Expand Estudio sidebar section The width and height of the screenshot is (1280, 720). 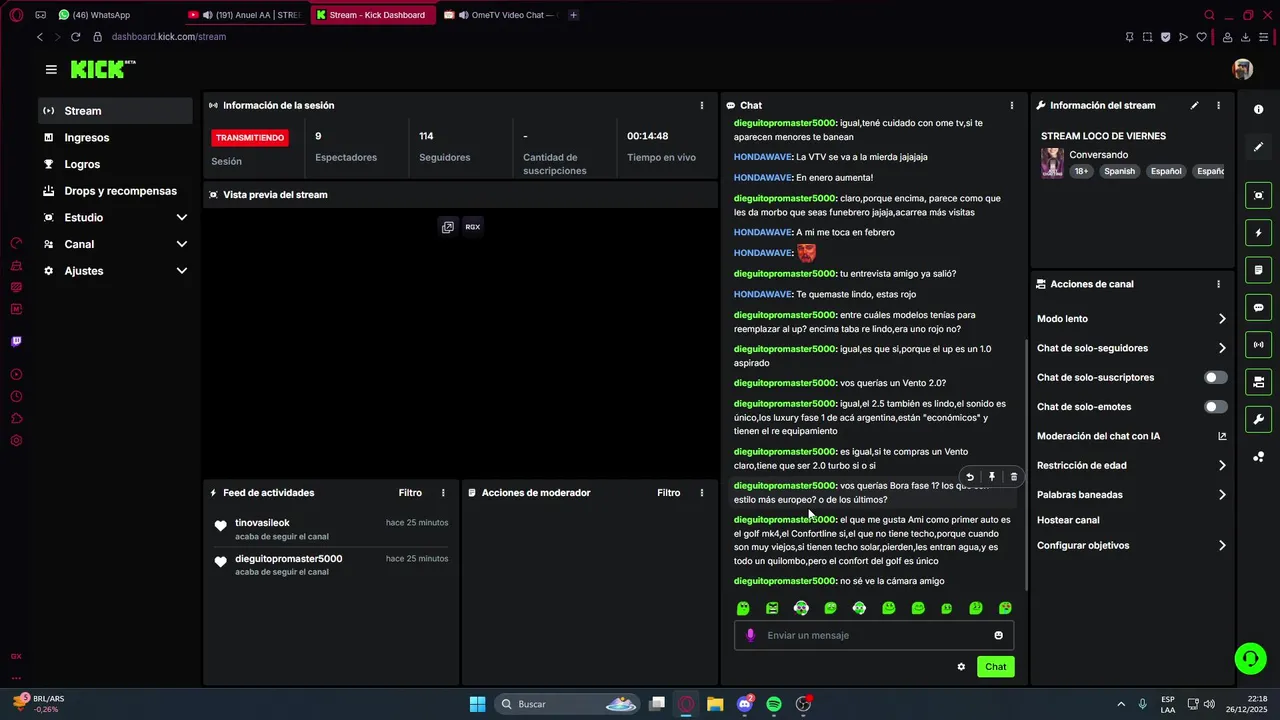pyautogui.click(x=181, y=218)
